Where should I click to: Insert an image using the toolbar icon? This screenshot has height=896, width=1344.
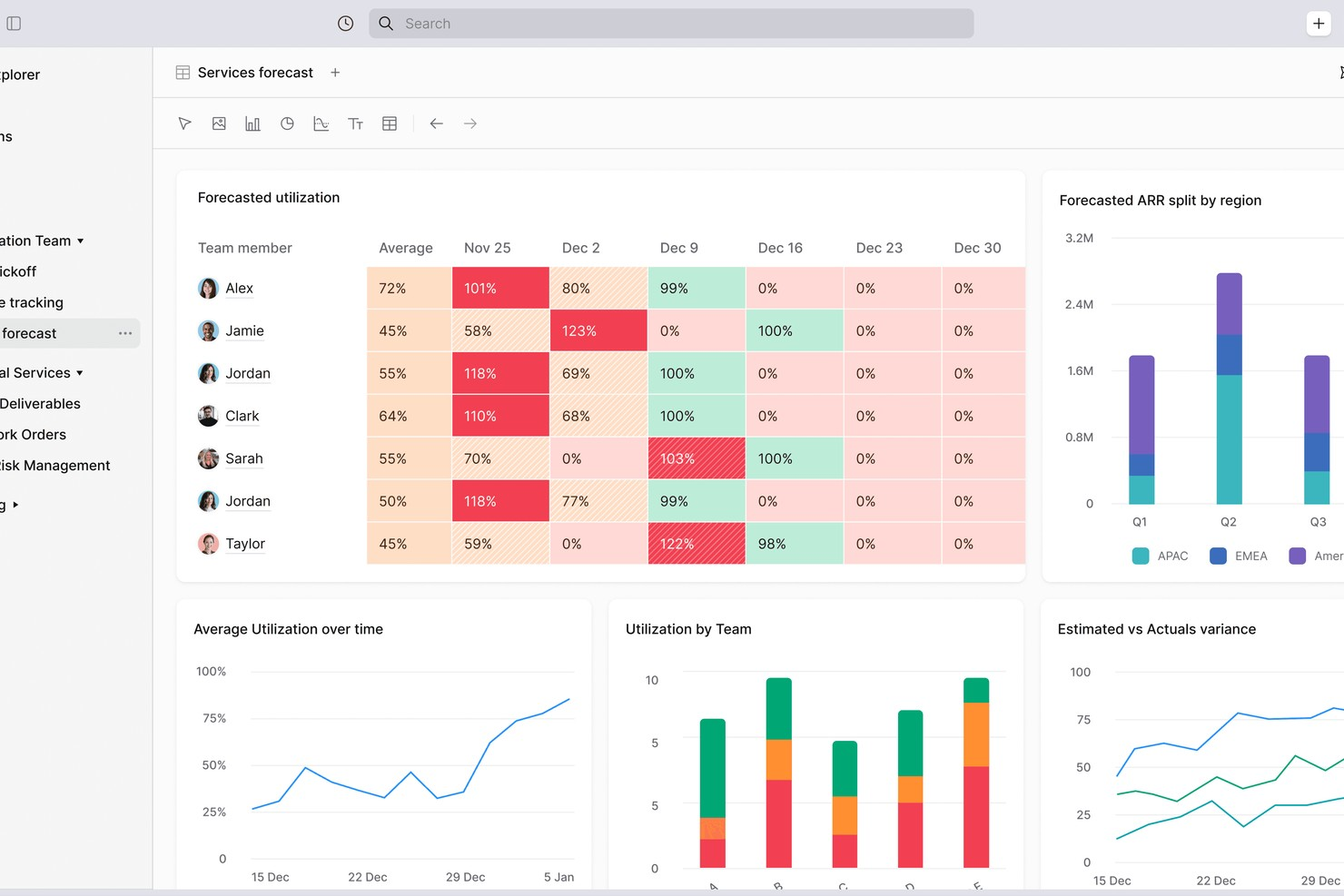[x=218, y=123]
